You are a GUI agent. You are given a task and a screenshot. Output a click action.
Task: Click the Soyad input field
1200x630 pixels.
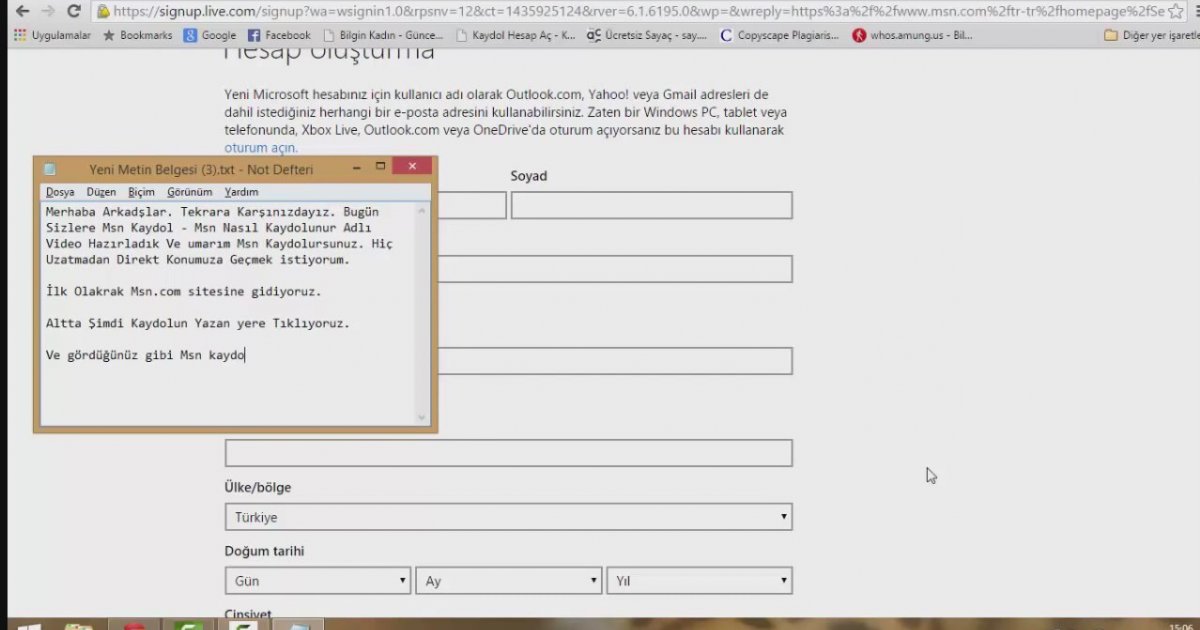point(652,205)
